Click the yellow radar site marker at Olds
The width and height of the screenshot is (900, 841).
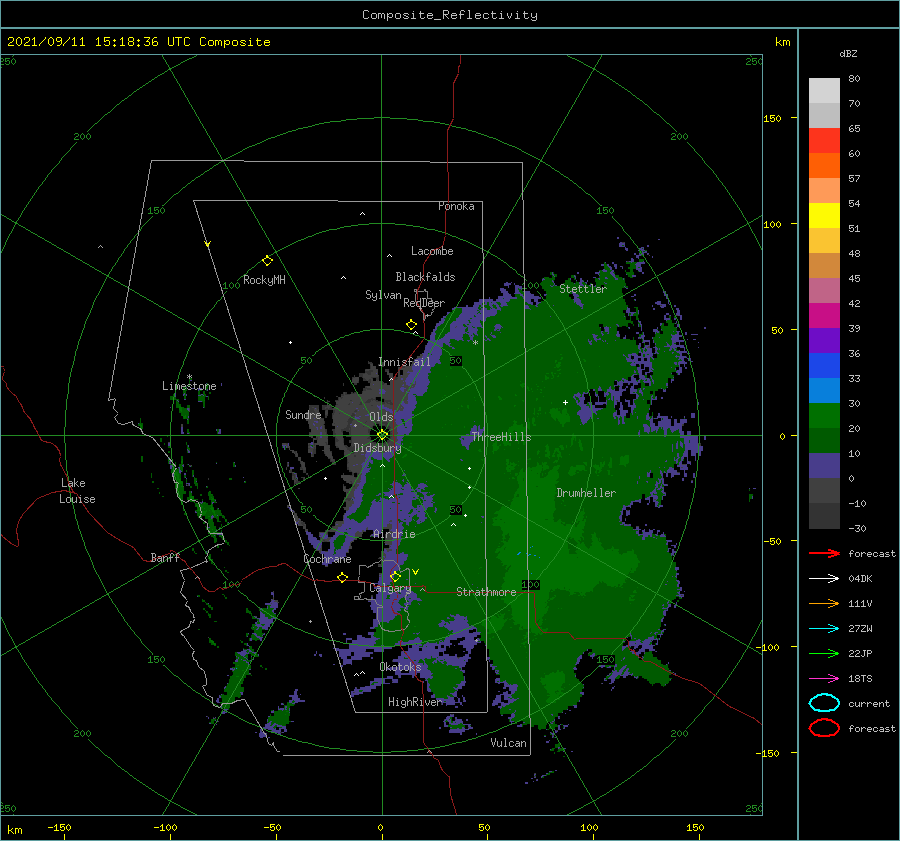click(x=382, y=435)
